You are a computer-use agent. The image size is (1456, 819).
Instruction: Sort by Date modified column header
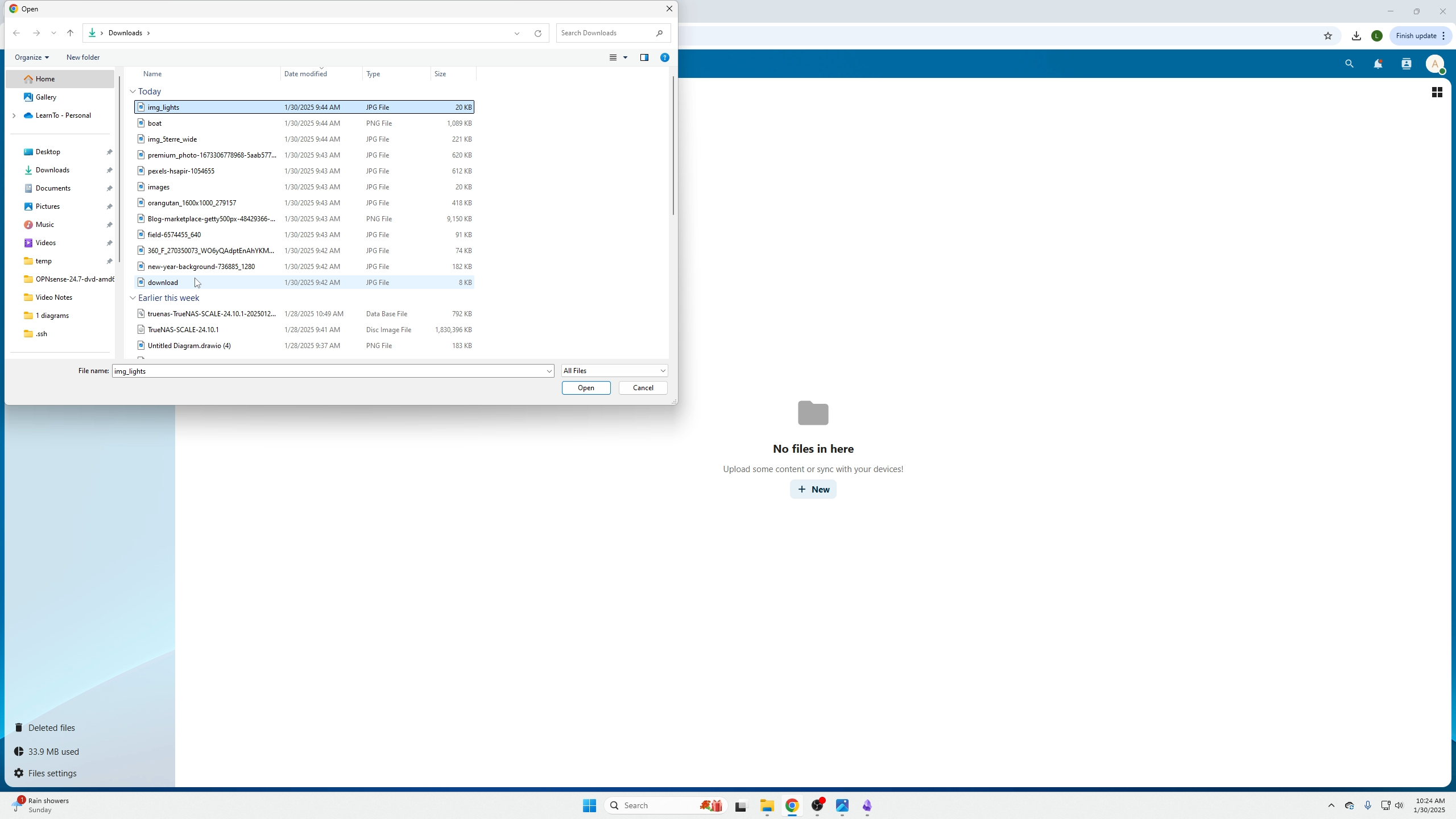tap(305, 74)
